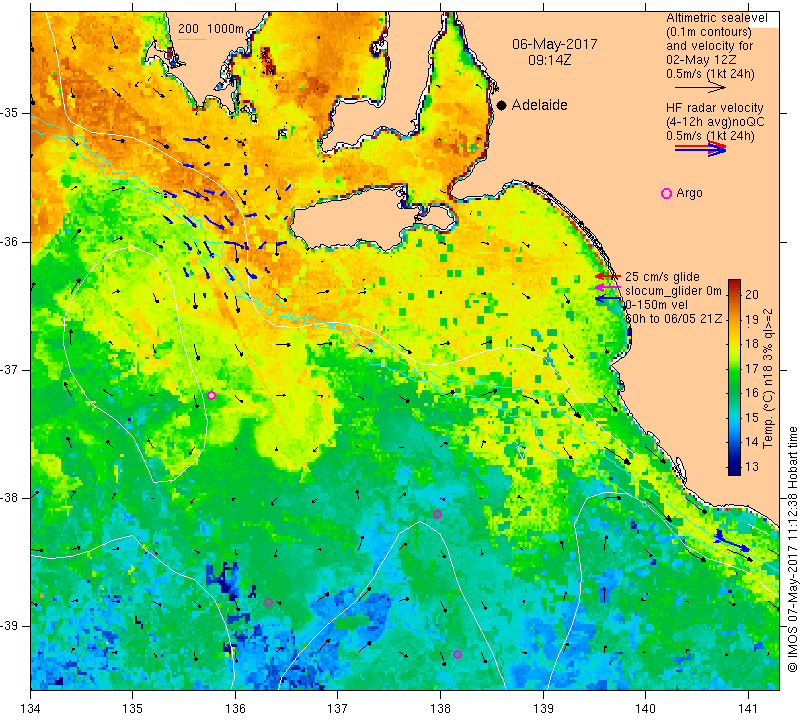Click the 06-May-2017 date label
This screenshot has width=800, height=720.
555,44
